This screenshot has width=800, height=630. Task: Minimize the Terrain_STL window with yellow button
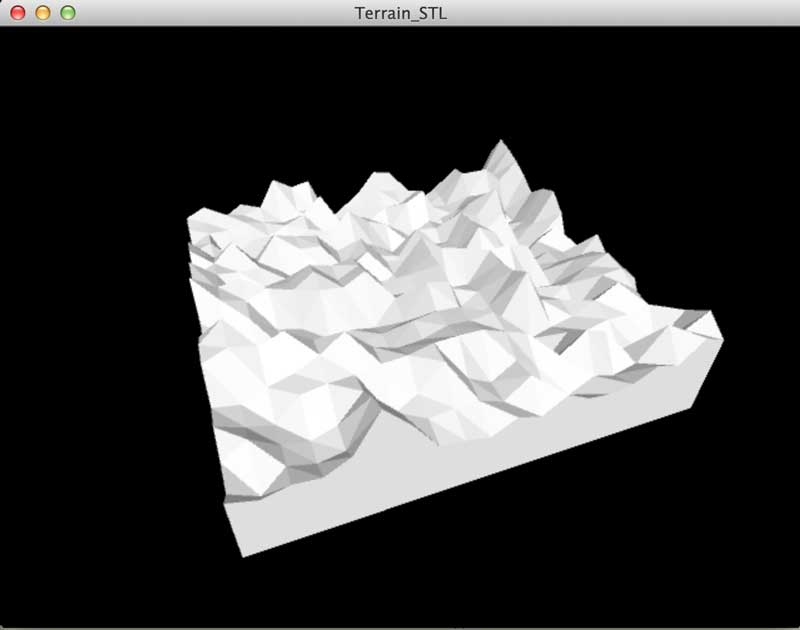click(x=43, y=13)
